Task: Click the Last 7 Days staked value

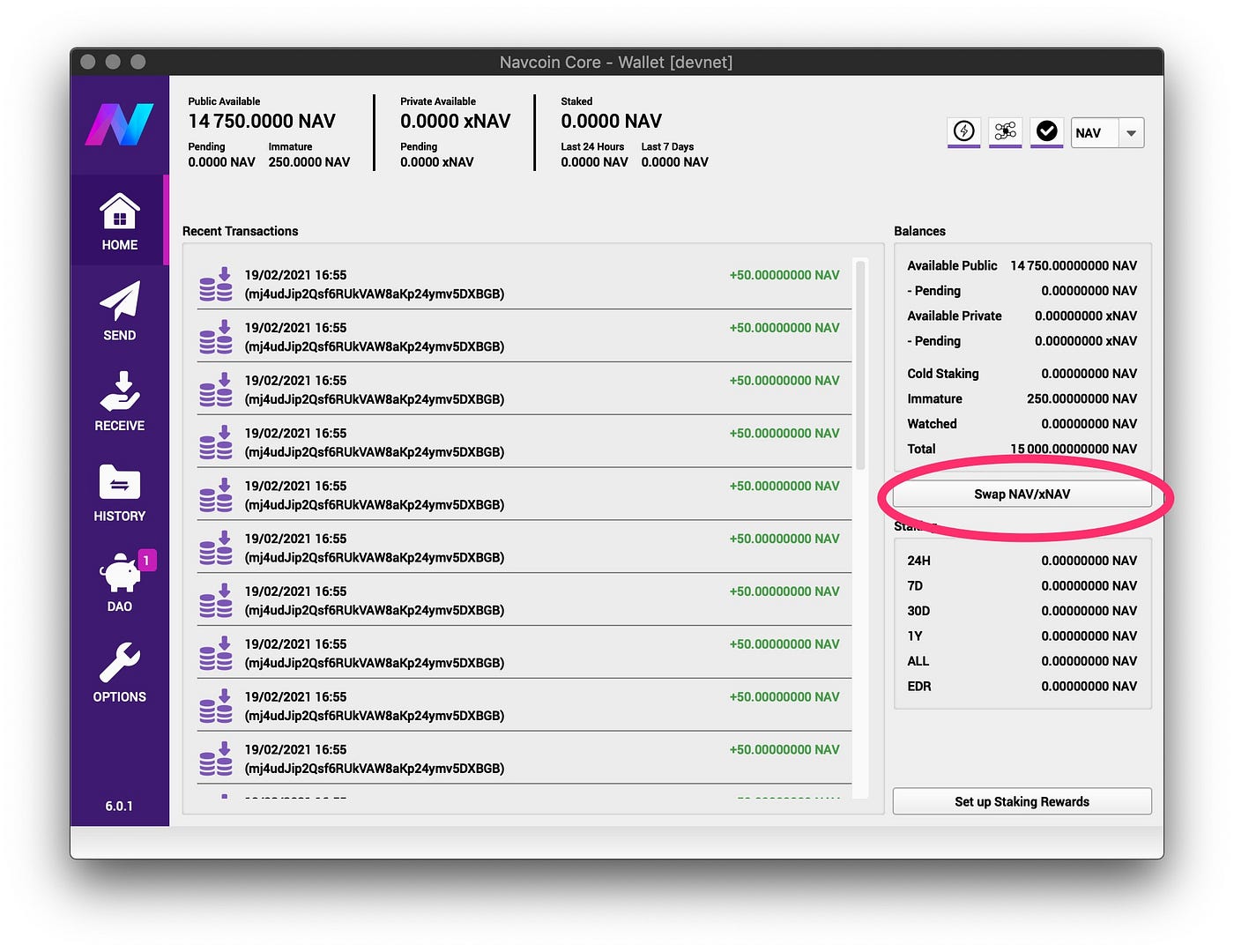Action: (x=675, y=162)
